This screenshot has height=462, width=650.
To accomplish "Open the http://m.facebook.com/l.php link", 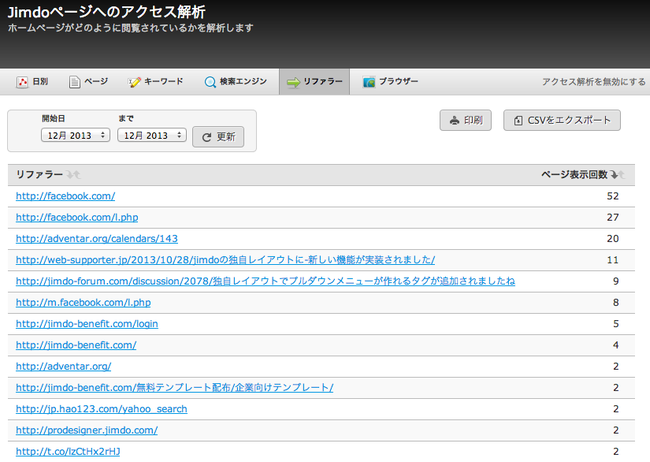I will 83,302.
